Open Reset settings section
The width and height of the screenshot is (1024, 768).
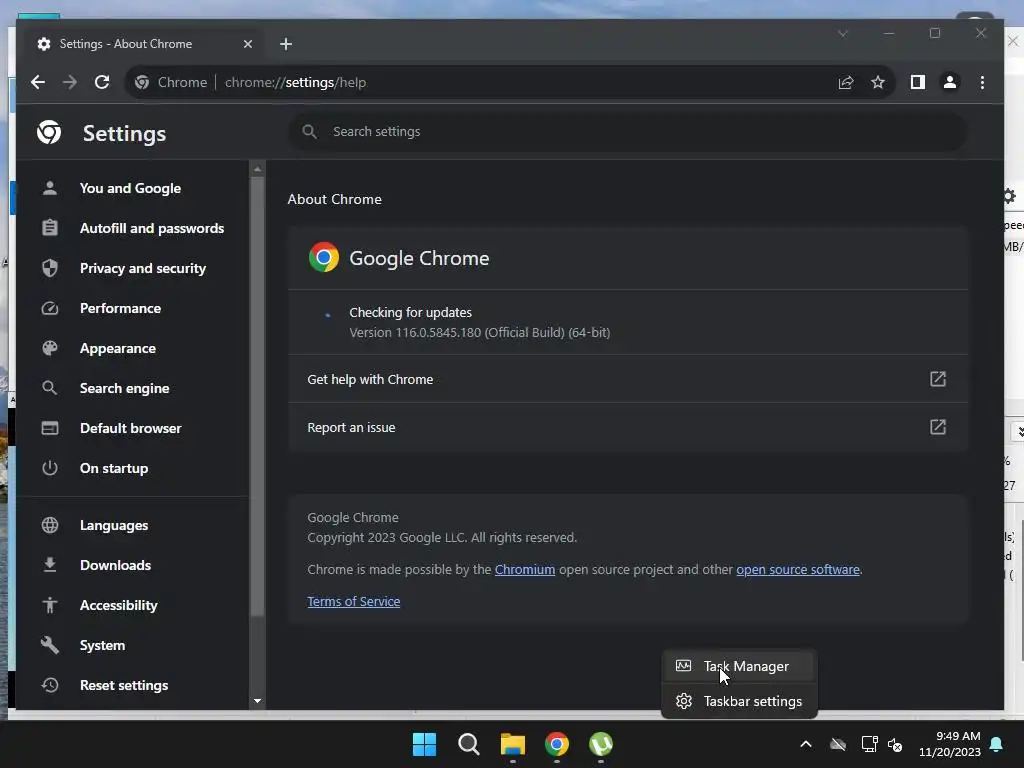click(123, 685)
